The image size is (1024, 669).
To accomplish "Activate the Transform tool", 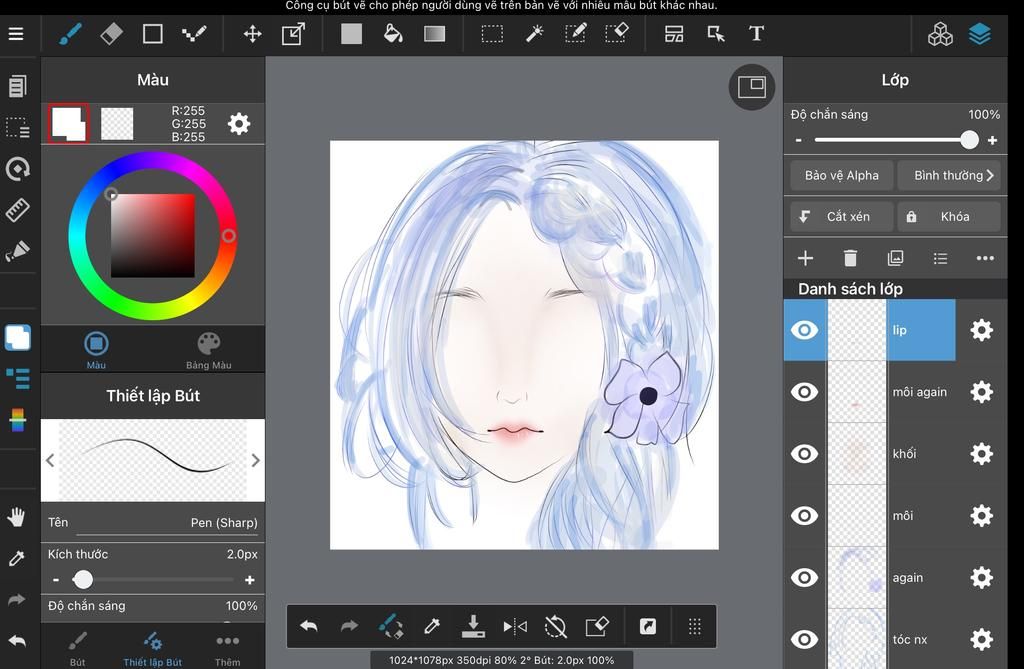I will 293,34.
